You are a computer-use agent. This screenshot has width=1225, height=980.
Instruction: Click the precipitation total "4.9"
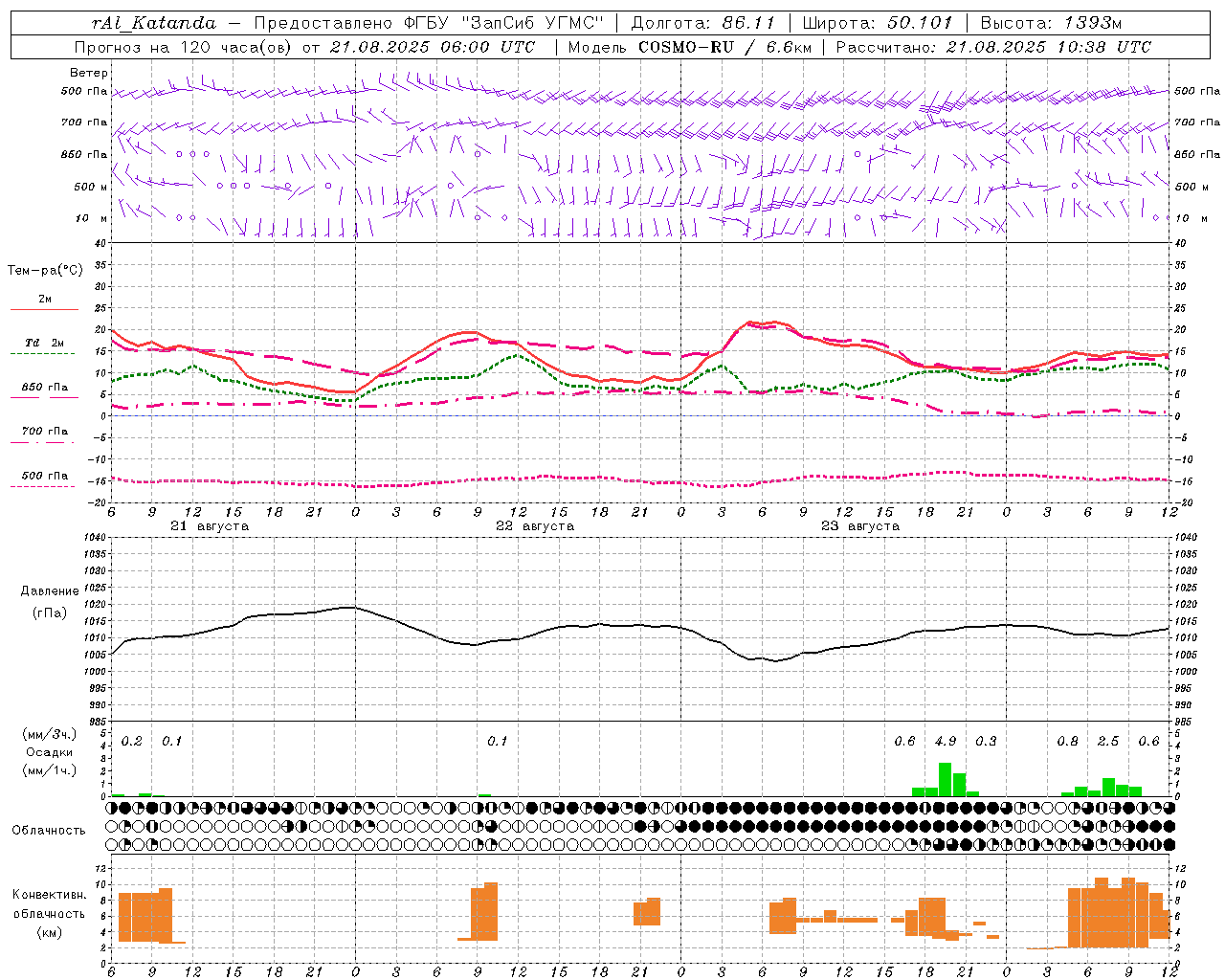coord(946,742)
